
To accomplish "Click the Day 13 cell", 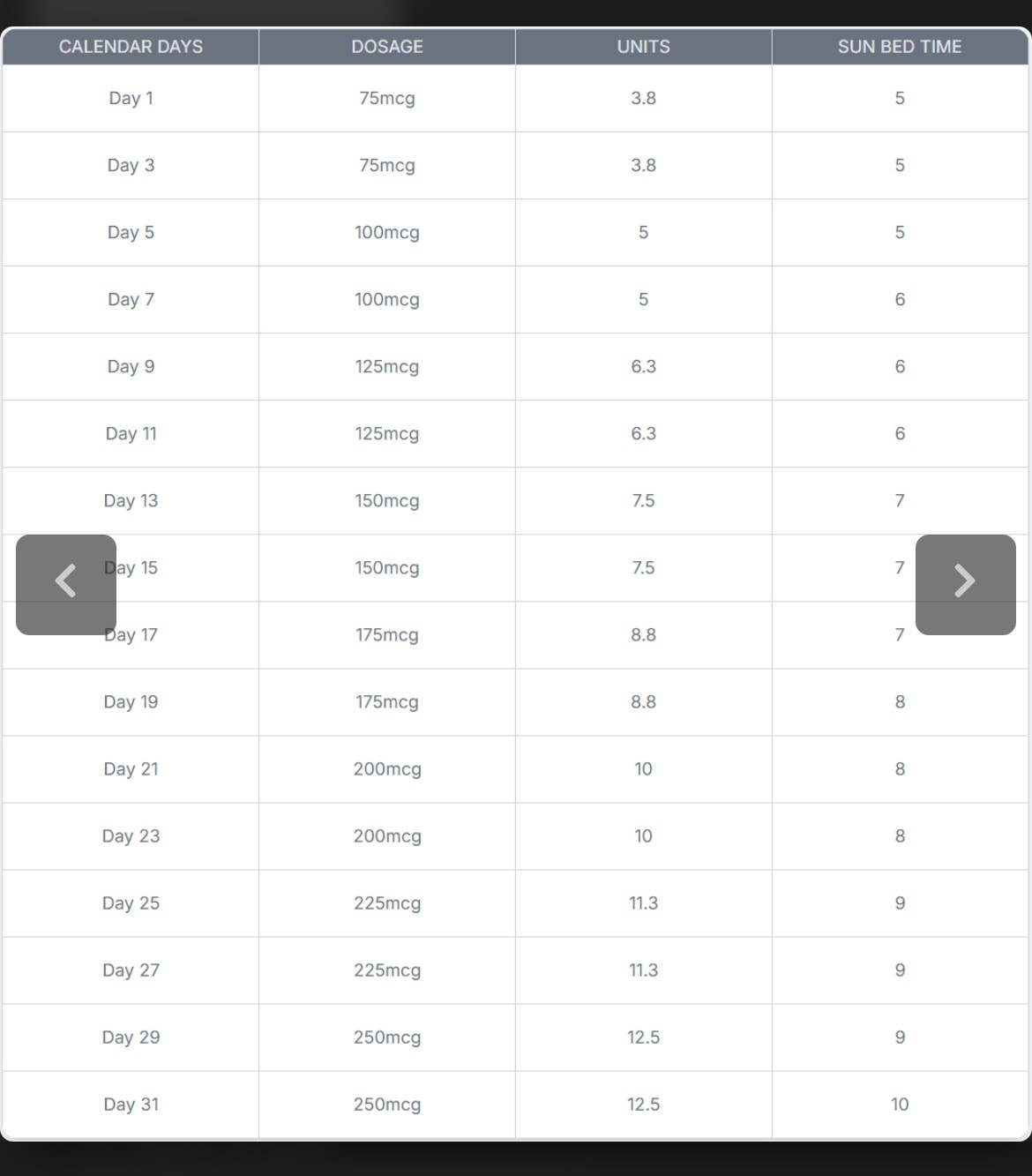I will pyautogui.click(x=131, y=500).
